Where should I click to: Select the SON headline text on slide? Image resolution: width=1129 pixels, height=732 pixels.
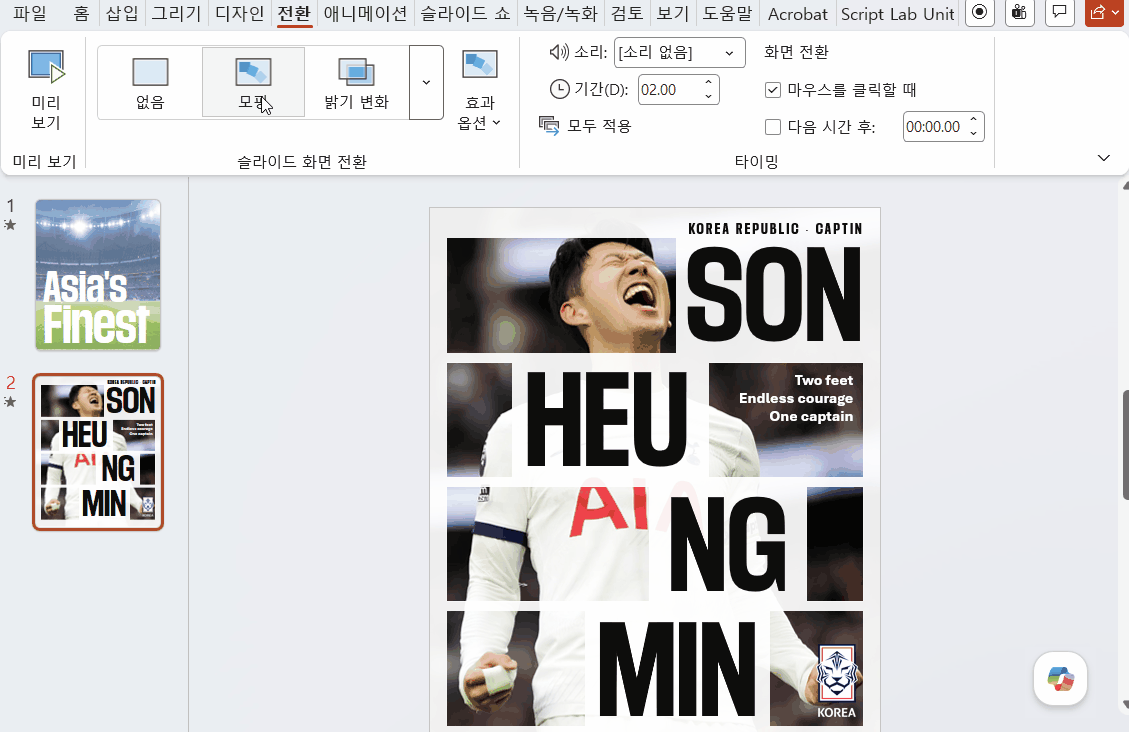[x=773, y=294]
